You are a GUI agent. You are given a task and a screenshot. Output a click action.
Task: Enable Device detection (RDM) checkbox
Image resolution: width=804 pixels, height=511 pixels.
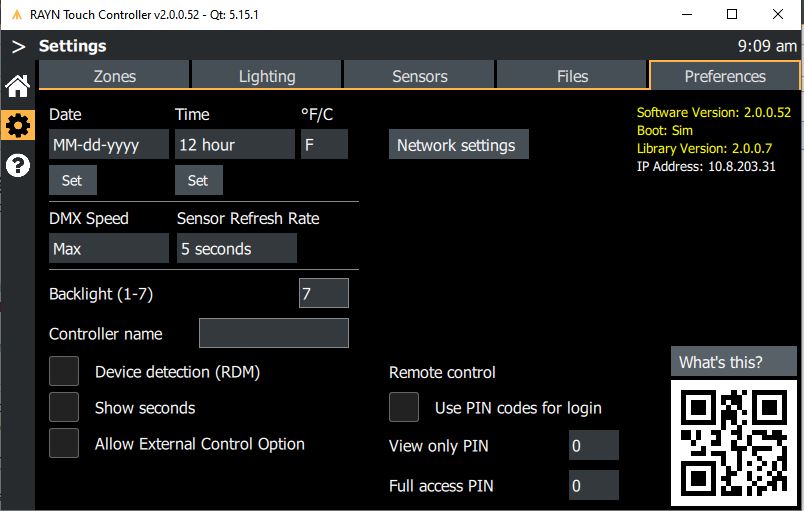coord(64,371)
